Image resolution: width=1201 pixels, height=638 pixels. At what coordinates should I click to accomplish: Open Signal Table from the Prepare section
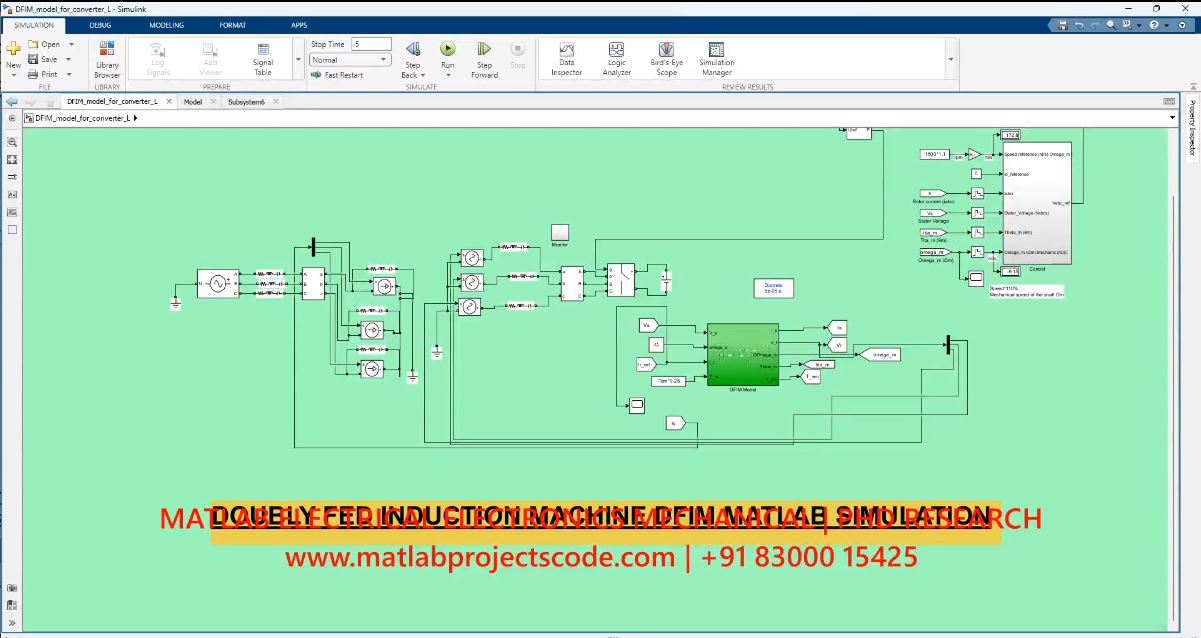coord(262,59)
